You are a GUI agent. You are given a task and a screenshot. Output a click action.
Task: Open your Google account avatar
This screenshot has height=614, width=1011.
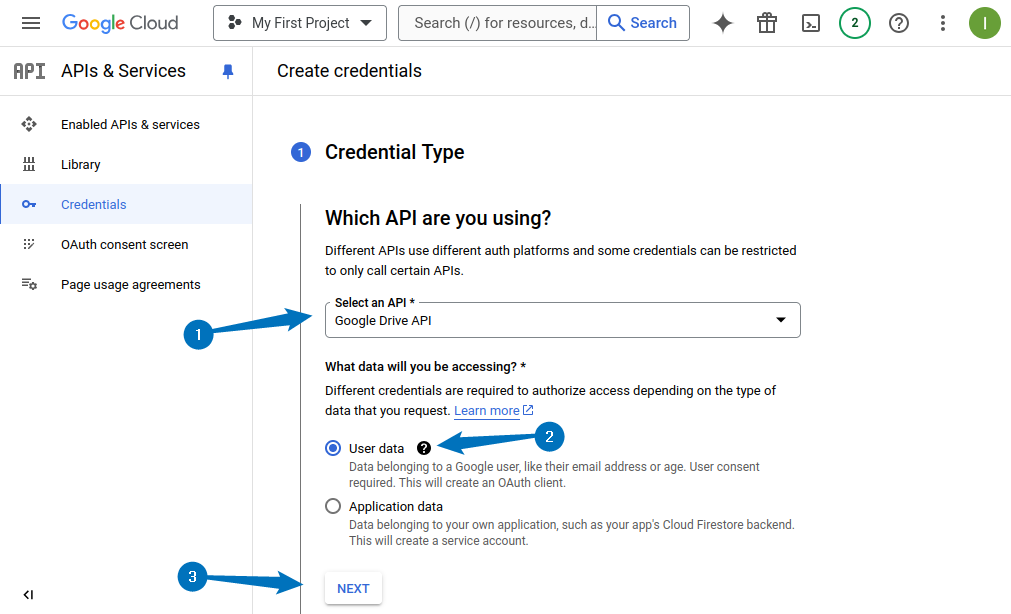coord(985,22)
